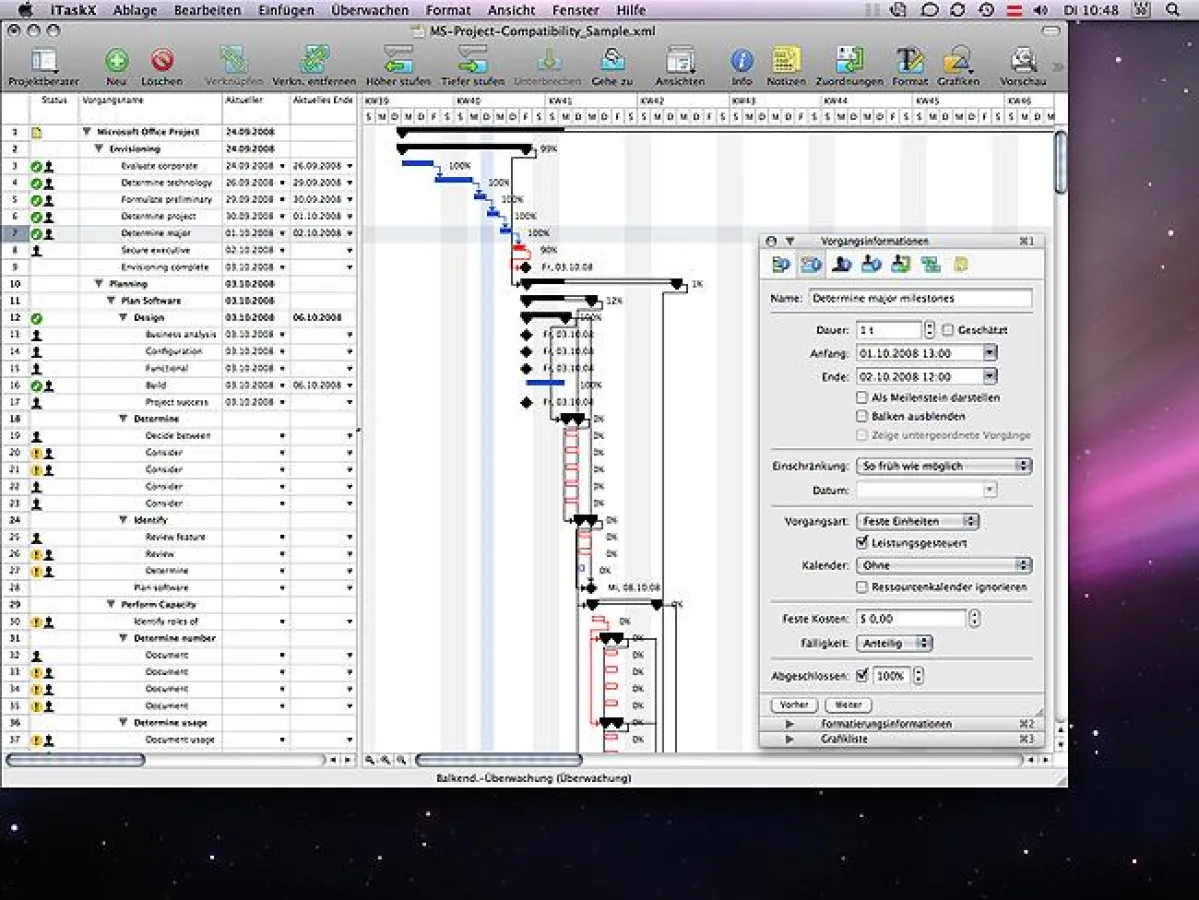1199x900 pixels.
Task: Open the Einfügen menu
Action: 286,10
